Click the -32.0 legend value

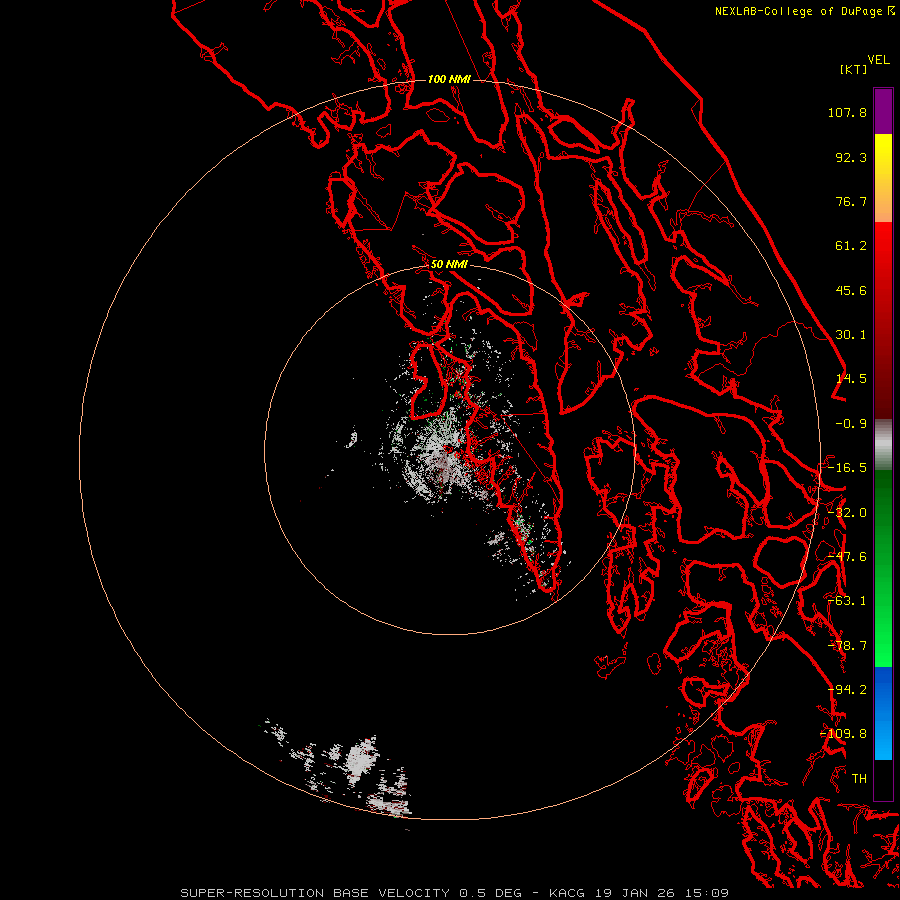pos(847,513)
